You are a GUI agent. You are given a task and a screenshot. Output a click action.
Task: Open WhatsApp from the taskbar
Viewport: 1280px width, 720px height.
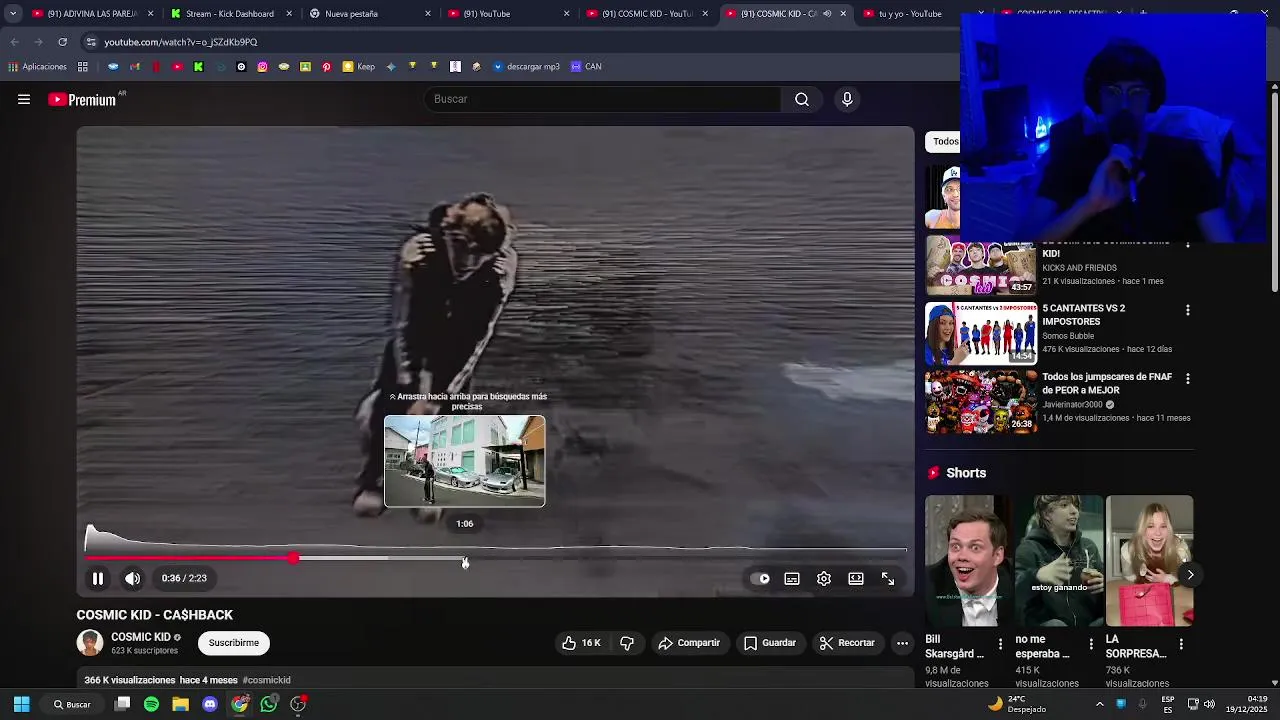[x=269, y=704]
